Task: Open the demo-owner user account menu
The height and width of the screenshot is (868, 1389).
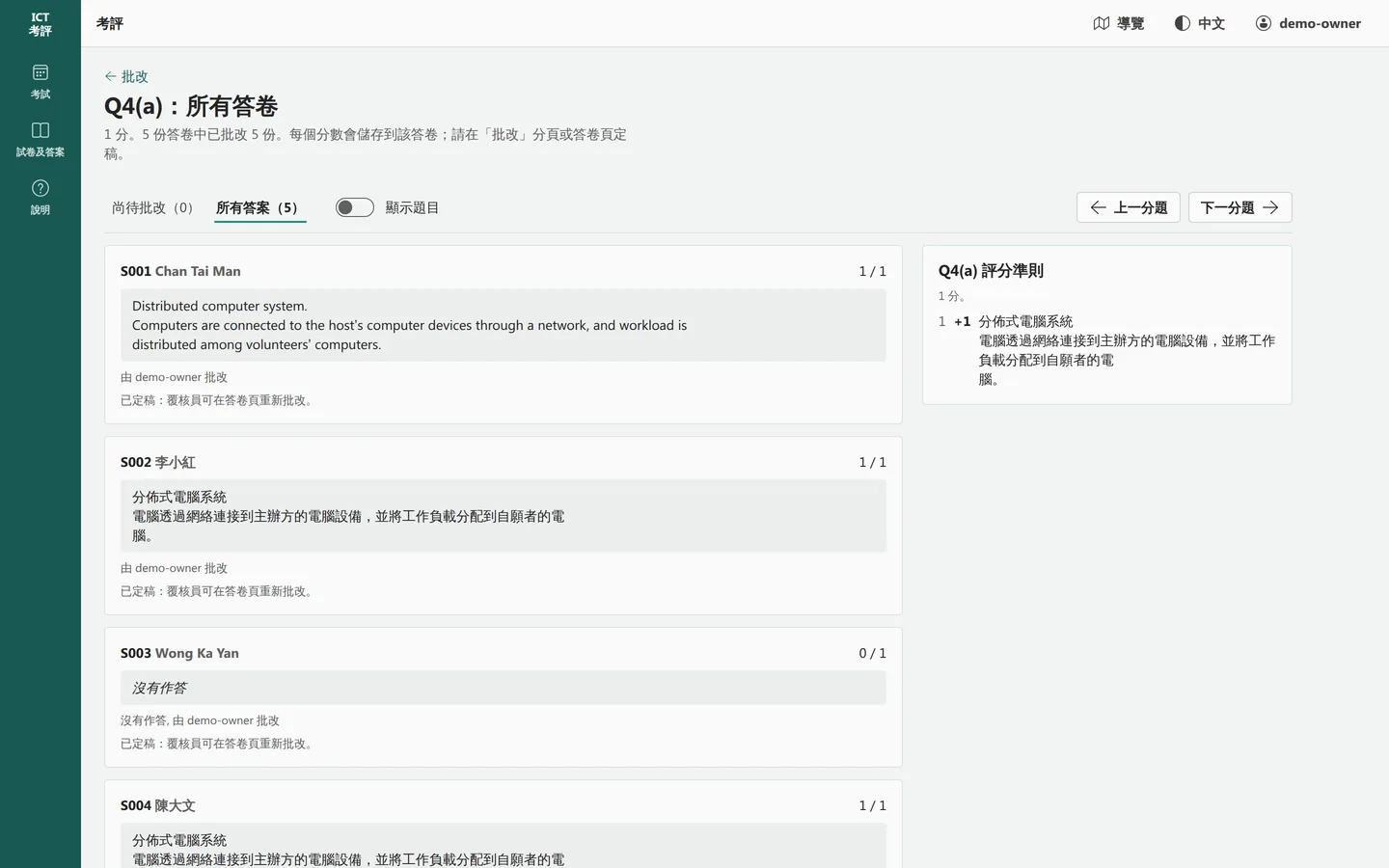Action: tap(1308, 23)
